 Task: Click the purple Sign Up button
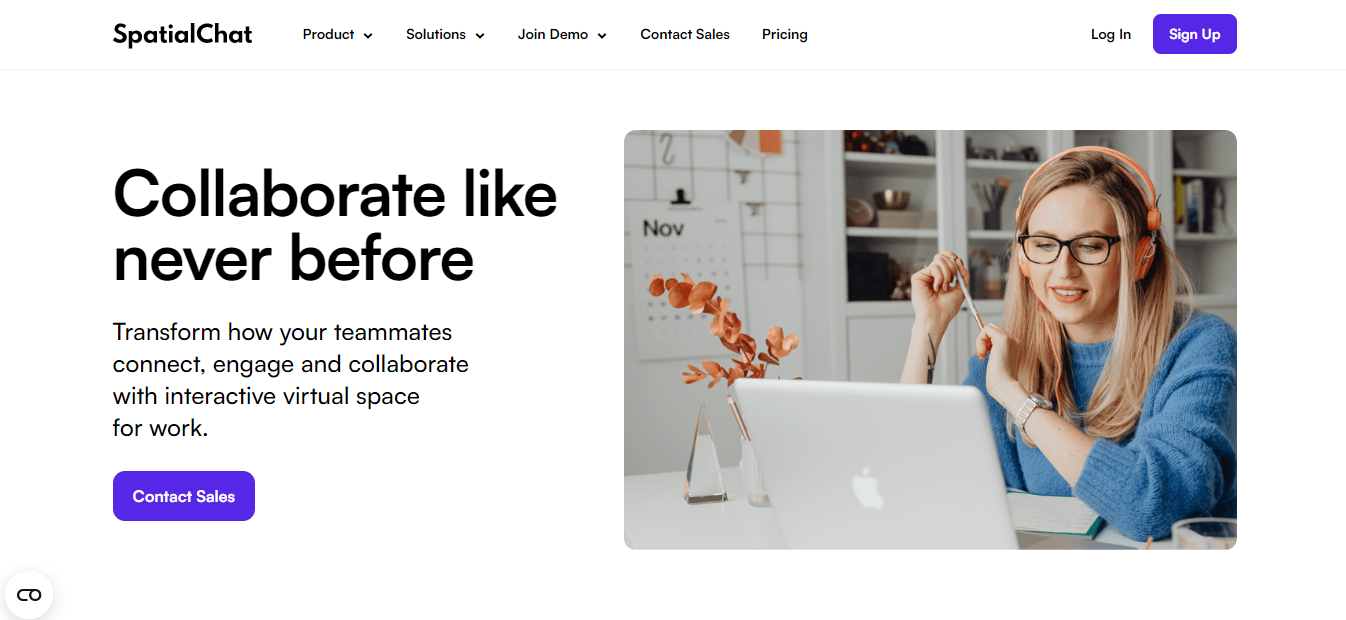(1195, 34)
